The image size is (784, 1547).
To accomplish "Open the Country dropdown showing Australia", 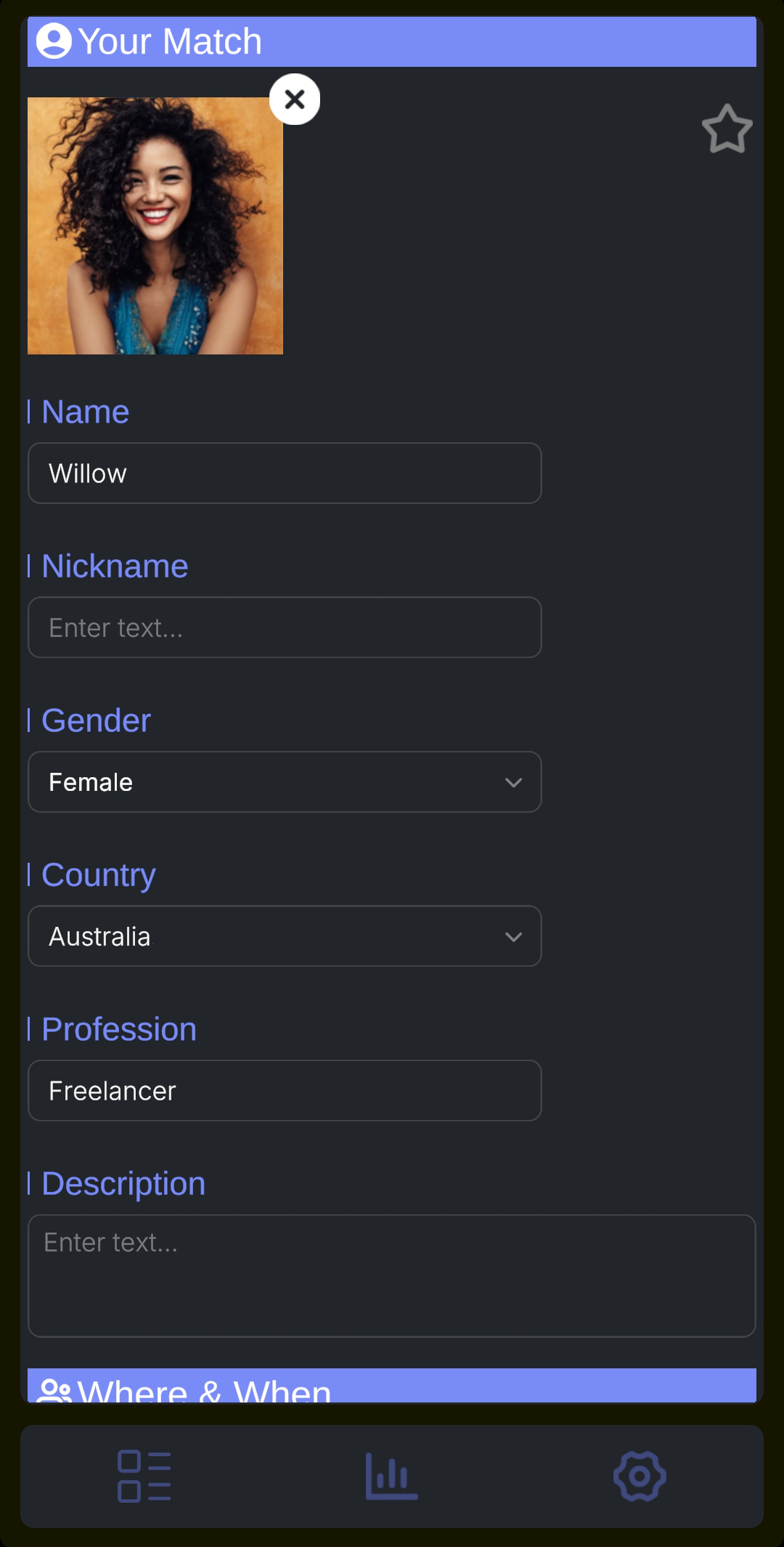I will (x=285, y=936).
